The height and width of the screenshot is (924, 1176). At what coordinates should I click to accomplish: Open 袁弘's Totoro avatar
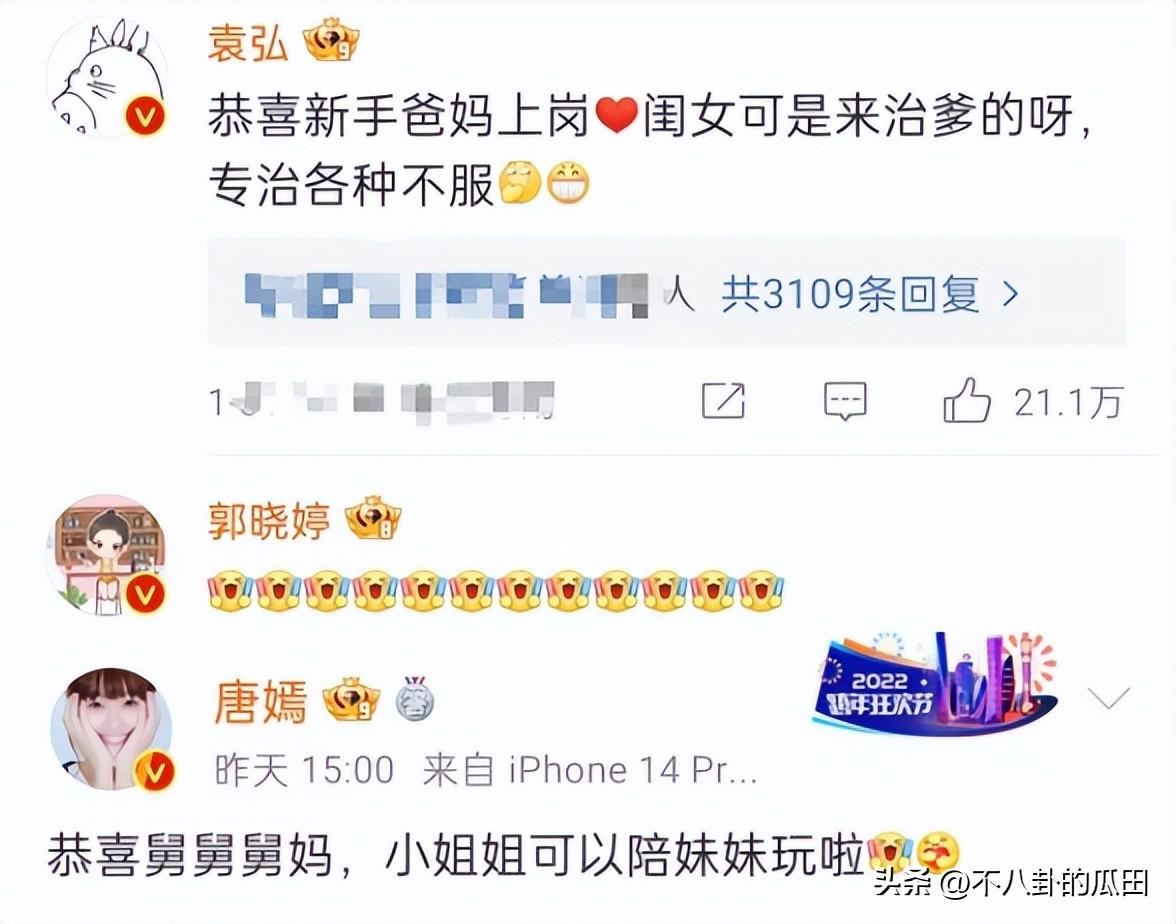click(106, 76)
